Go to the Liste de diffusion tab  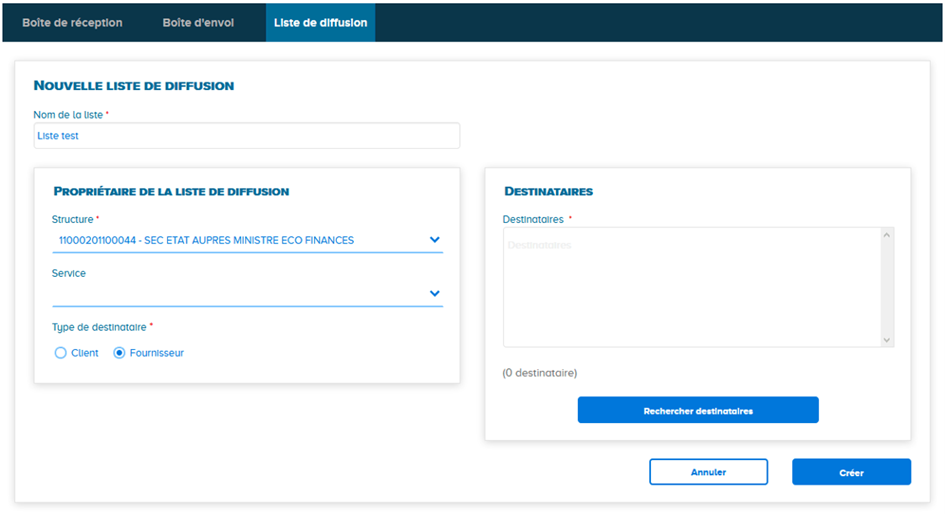point(320,22)
